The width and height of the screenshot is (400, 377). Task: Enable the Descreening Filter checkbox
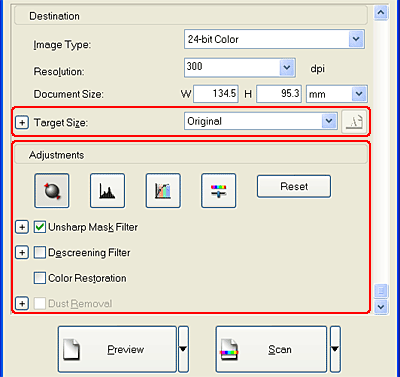click(40, 252)
